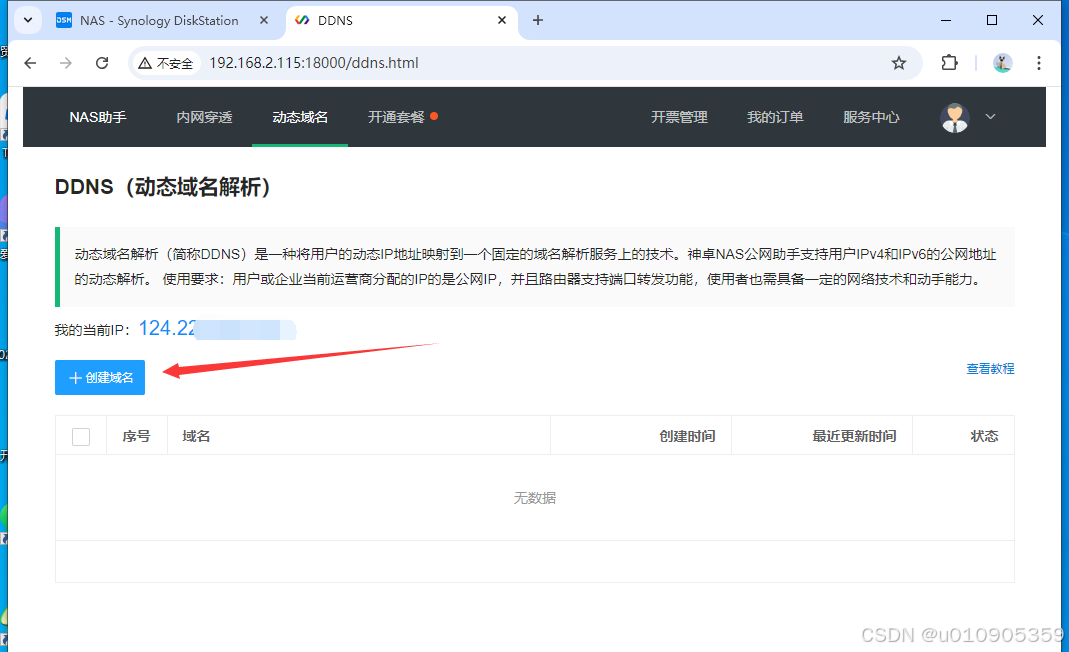The width and height of the screenshot is (1069, 652).
Task: Click the 创建域名 button
Action: point(100,378)
